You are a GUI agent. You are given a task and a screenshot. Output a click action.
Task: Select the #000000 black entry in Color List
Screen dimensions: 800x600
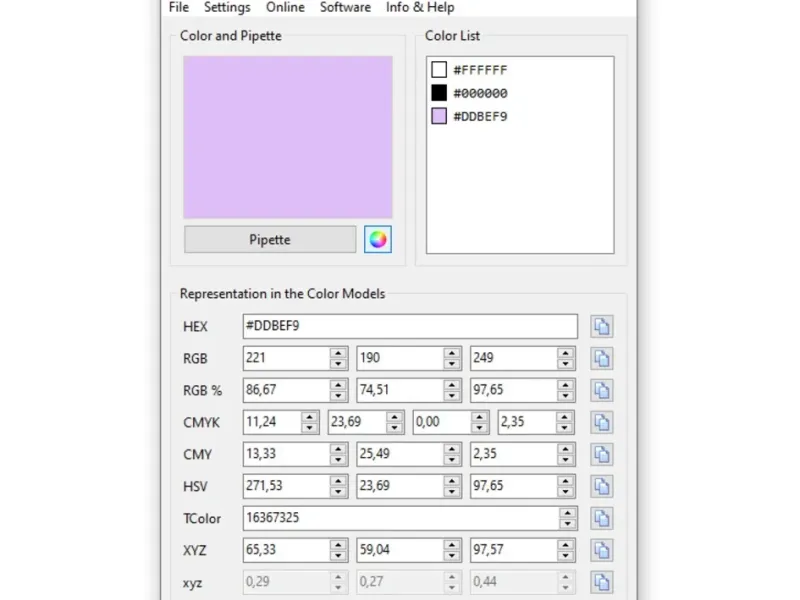480,93
